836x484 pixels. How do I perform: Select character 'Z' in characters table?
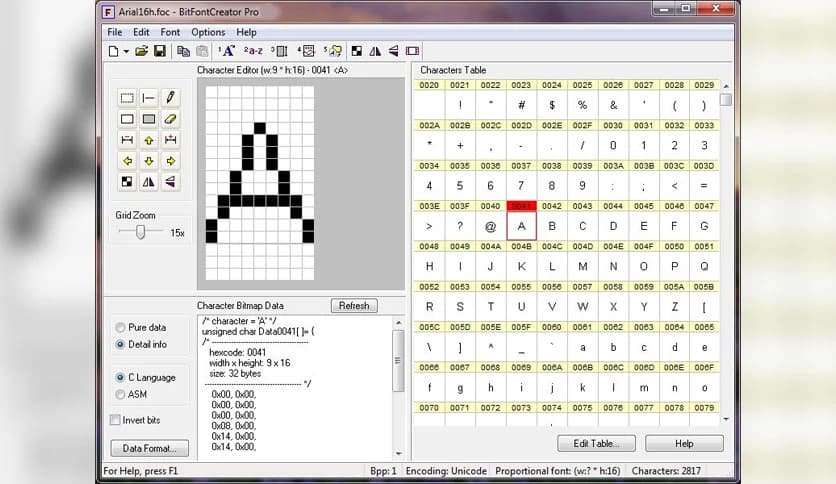(x=674, y=307)
